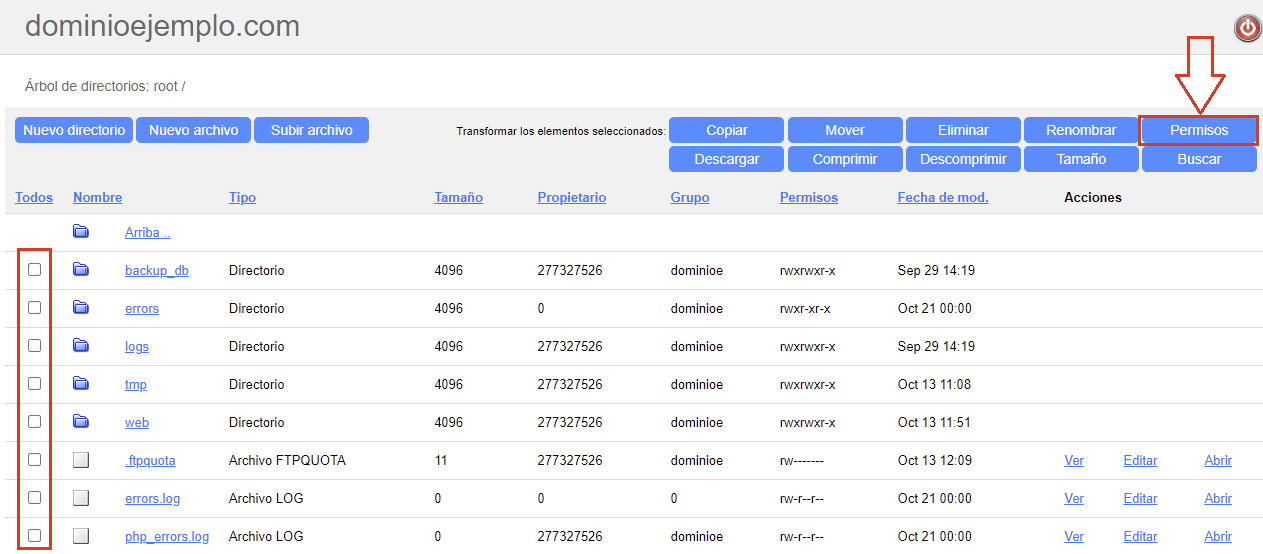Click the folder icon beside errors directory
Viewport: 1263px width, 554px height.
tap(81, 307)
